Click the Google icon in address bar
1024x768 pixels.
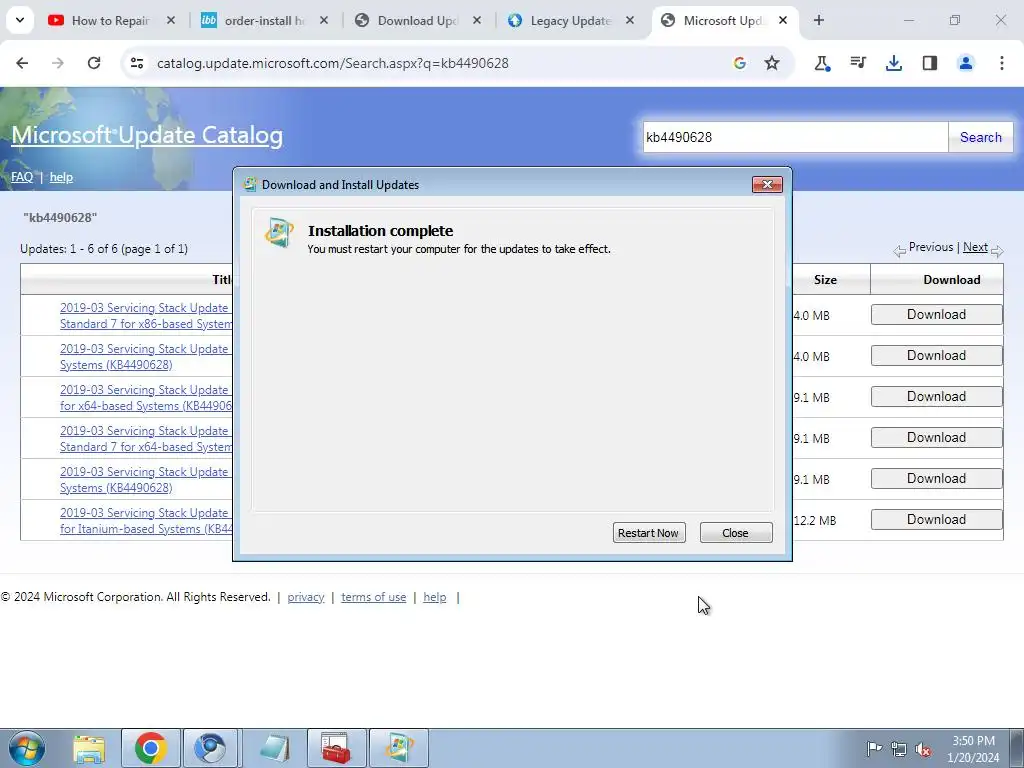click(x=739, y=63)
